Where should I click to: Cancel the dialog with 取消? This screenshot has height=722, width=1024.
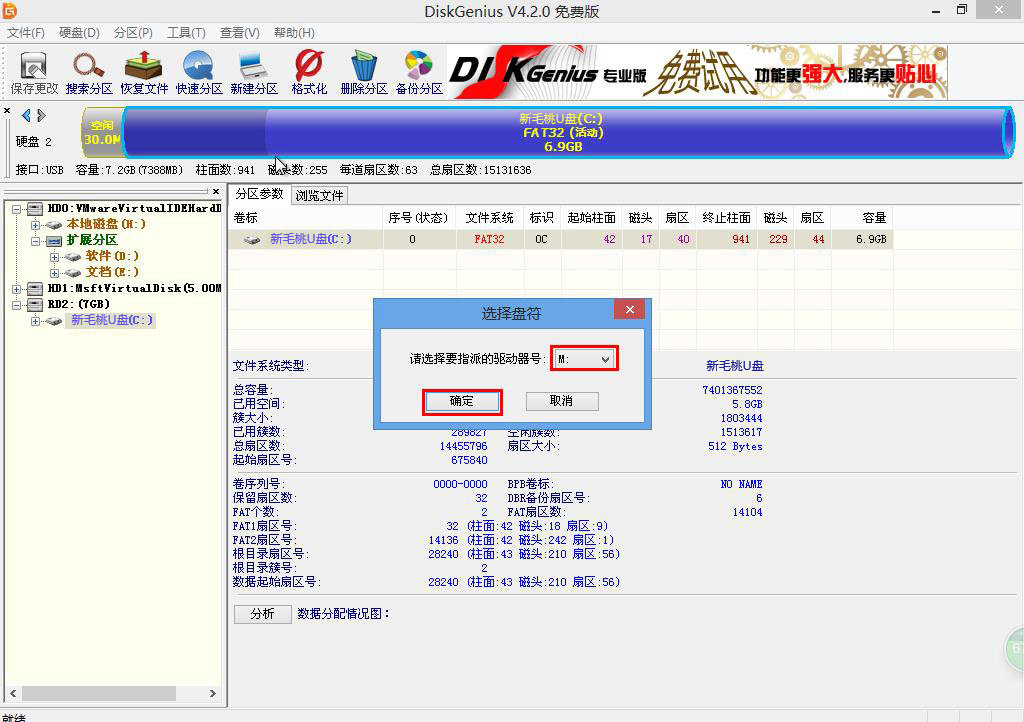pos(562,401)
